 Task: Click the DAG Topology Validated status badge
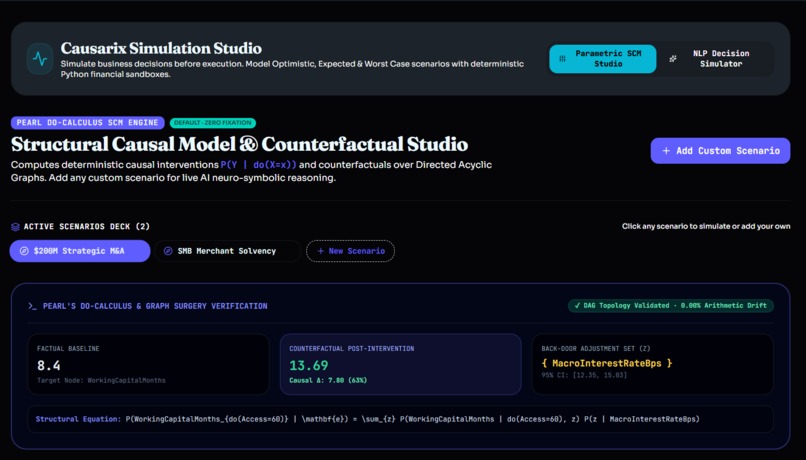[671, 305]
